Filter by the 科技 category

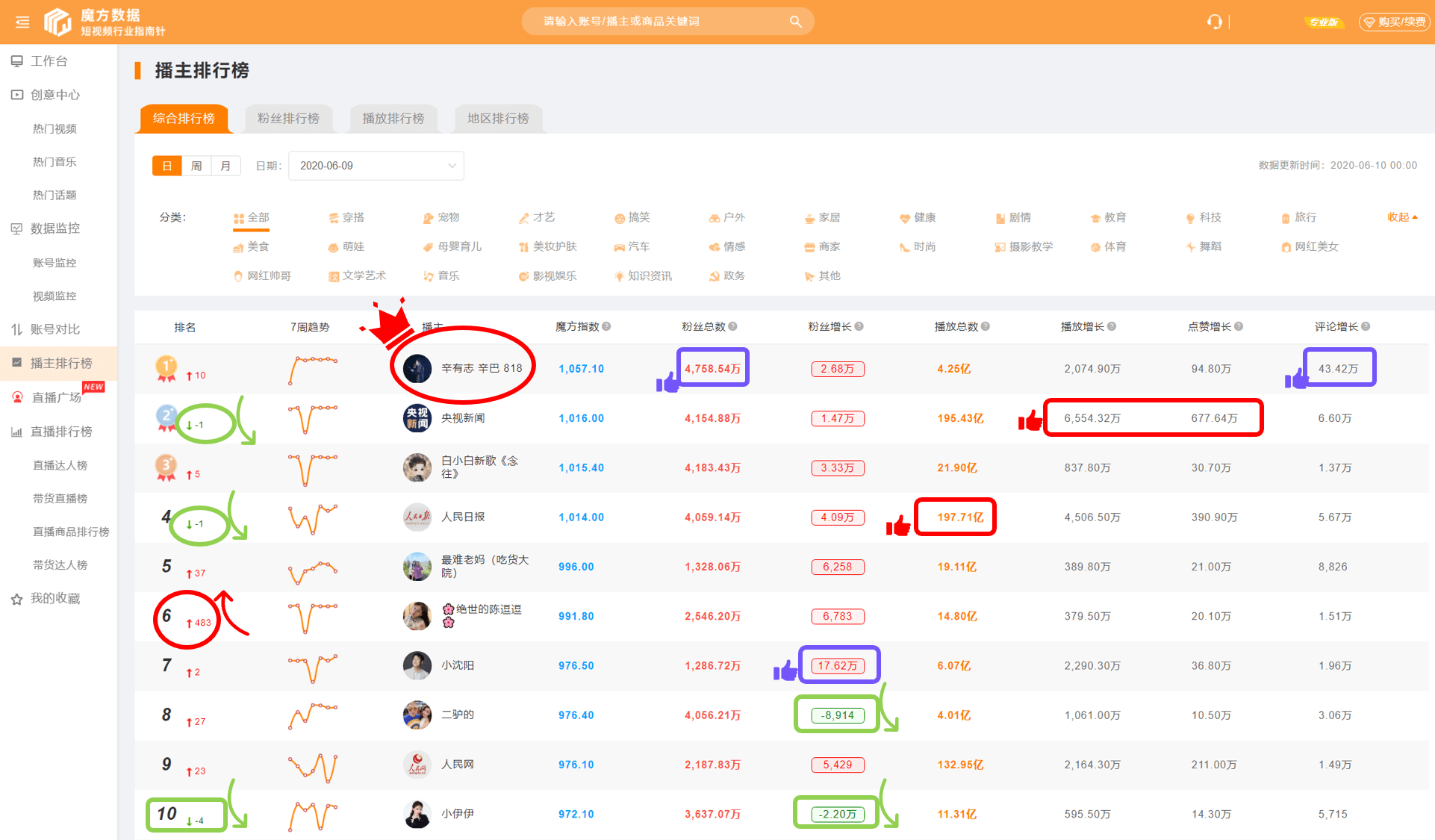tap(1204, 218)
